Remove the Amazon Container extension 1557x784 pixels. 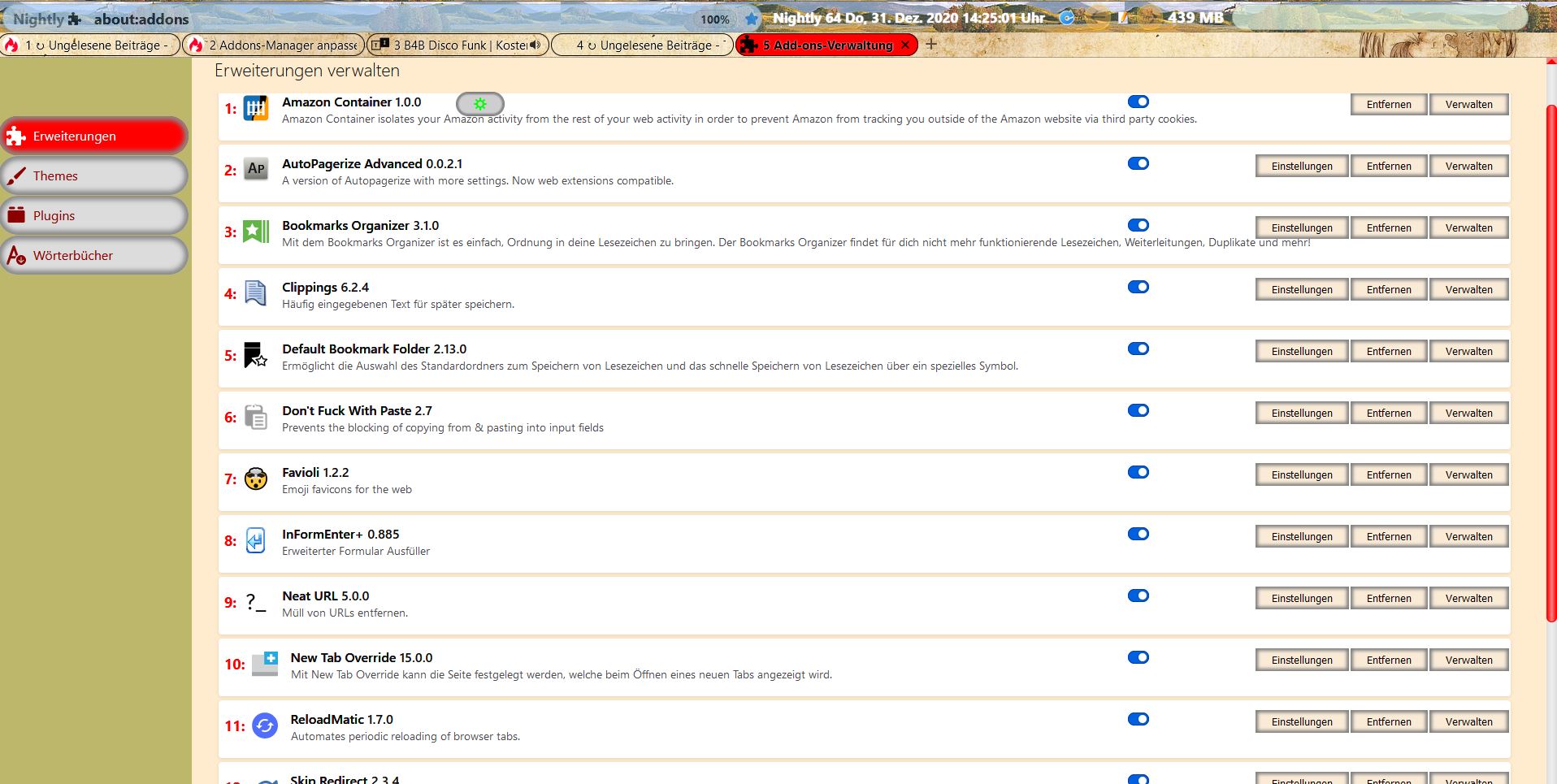[x=1389, y=104]
